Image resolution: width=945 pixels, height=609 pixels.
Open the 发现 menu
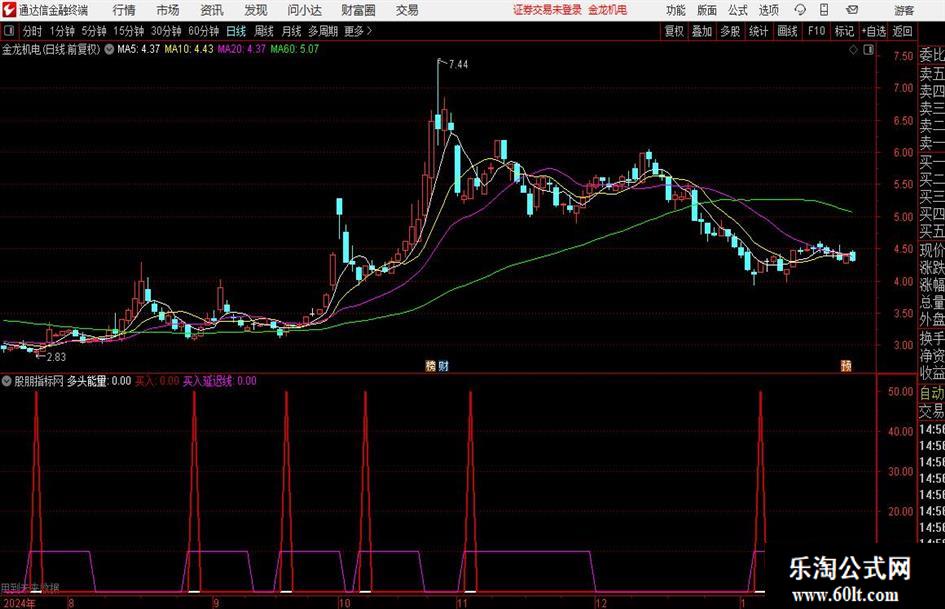click(x=256, y=10)
